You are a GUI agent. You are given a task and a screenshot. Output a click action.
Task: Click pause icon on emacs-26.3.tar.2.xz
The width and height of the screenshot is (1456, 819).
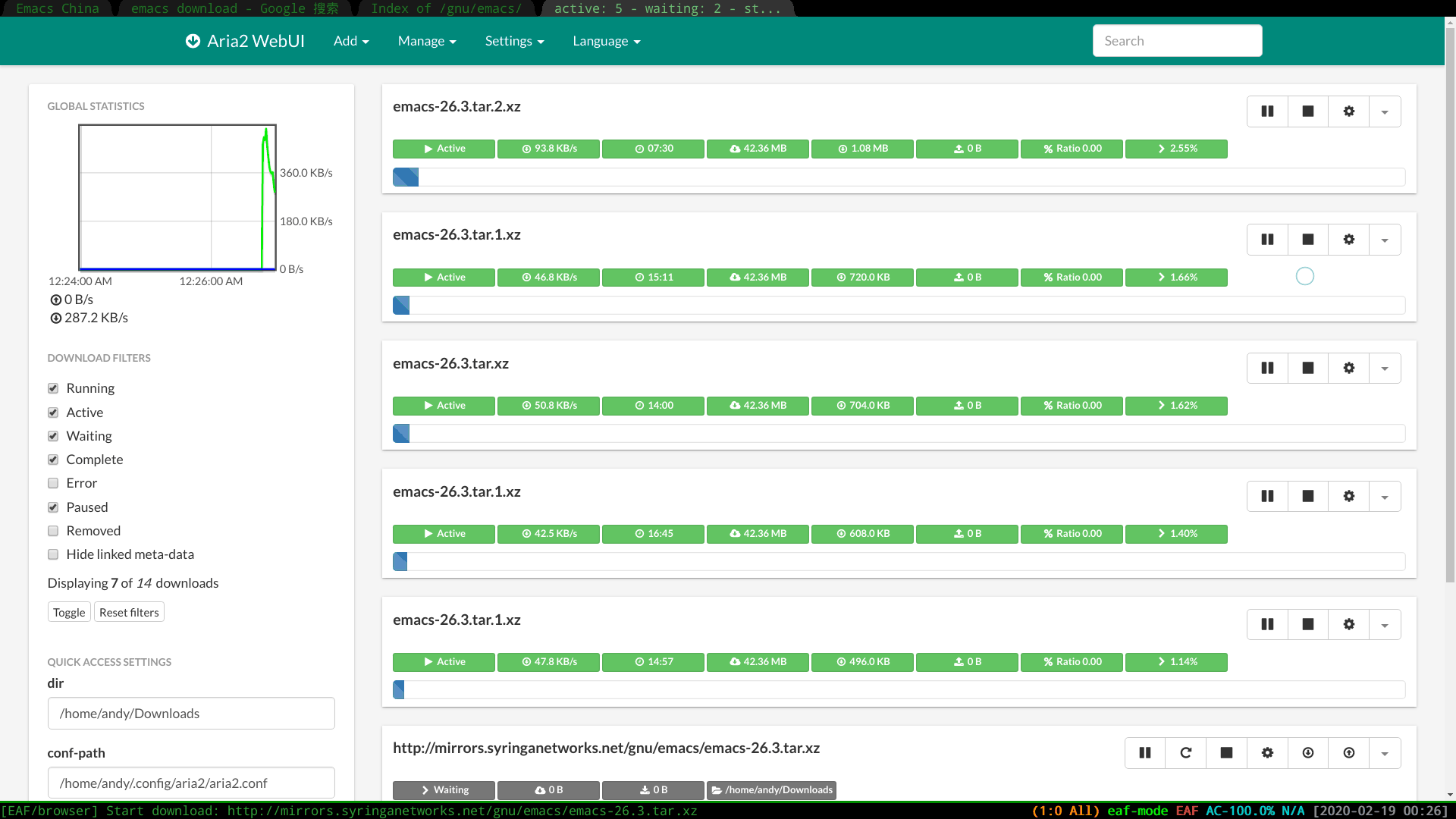coord(1267,111)
